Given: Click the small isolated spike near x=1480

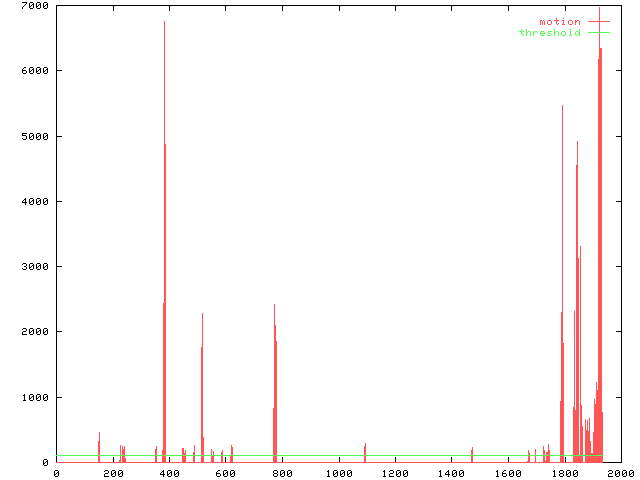Looking at the screenshot, I should pyautogui.click(x=472, y=454).
